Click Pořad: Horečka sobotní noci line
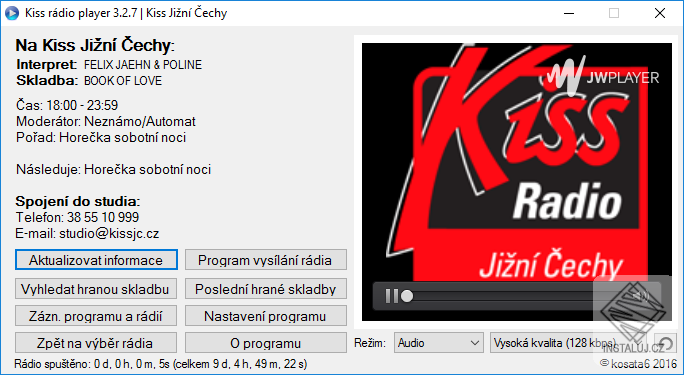Screen dimensions: 684x375 coord(101,137)
